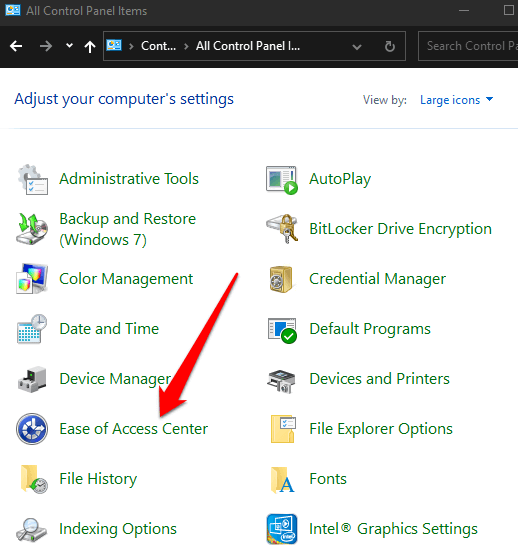Expand the View by Large icons dropdown
The width and height of the screenshot is (518, 554).
click(x=456, y=100)
